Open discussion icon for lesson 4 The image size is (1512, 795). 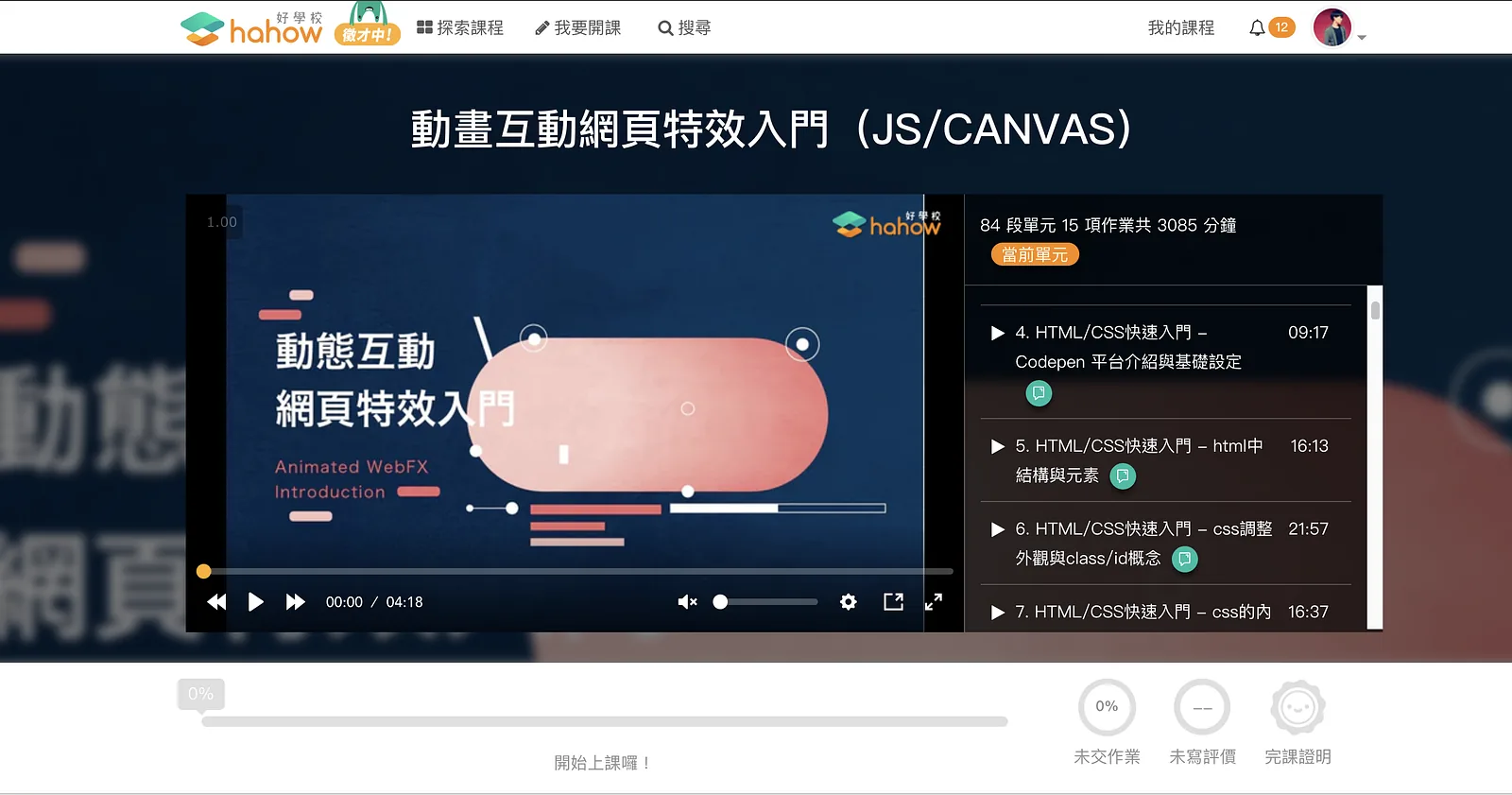pyautogui.click(x=1039, y=392)
